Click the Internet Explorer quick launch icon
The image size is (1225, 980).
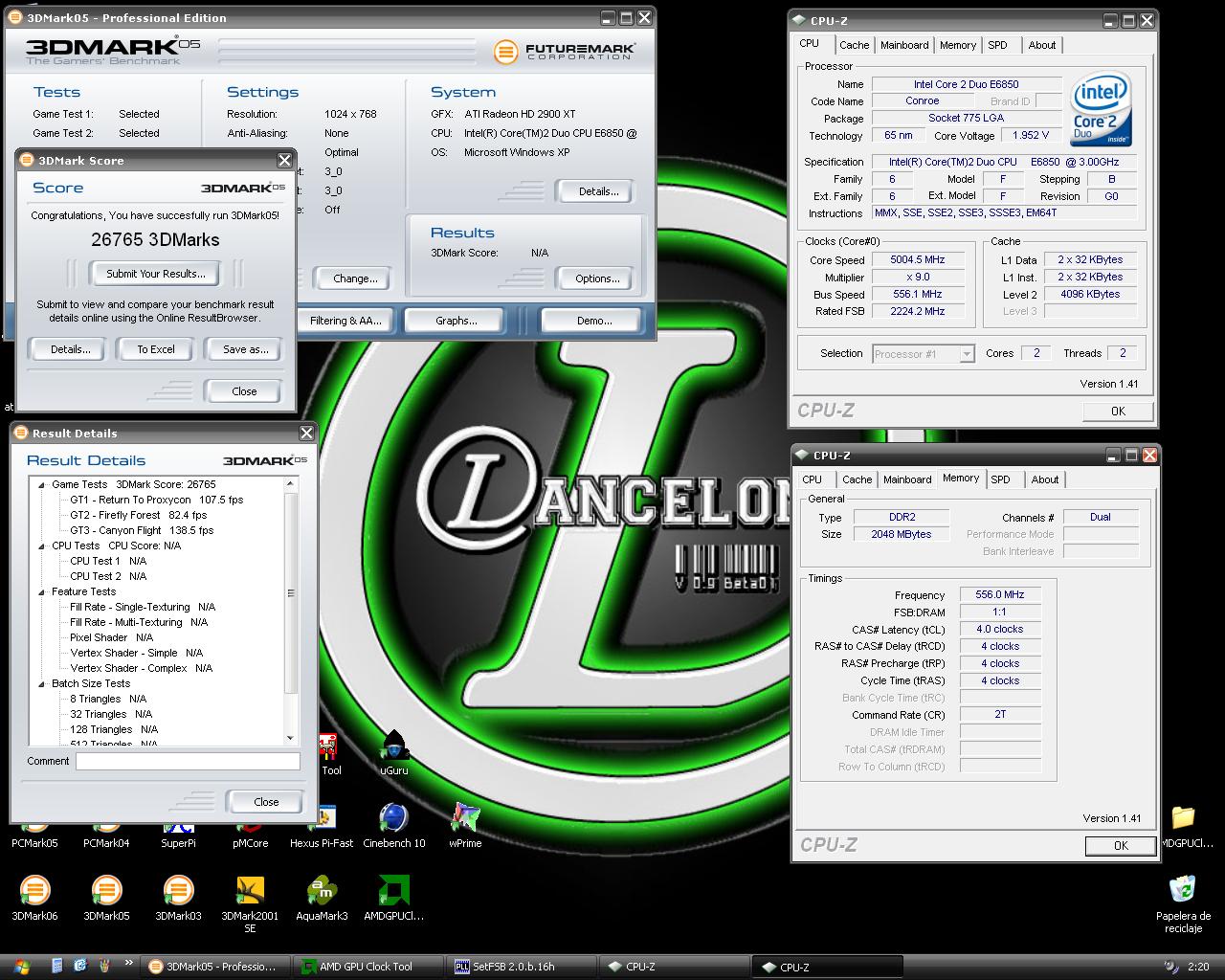coord(79,967)
